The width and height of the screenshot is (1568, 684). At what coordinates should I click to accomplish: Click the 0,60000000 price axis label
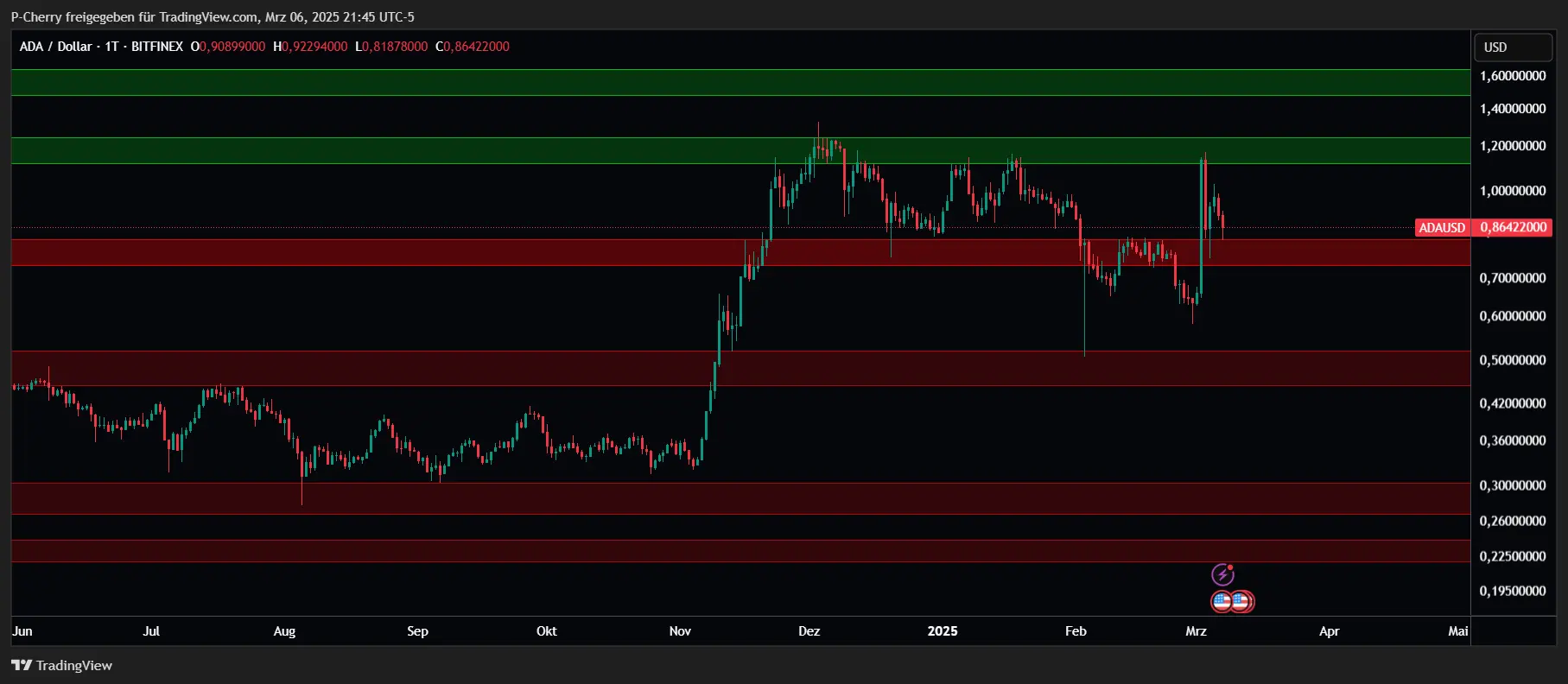1513,316
